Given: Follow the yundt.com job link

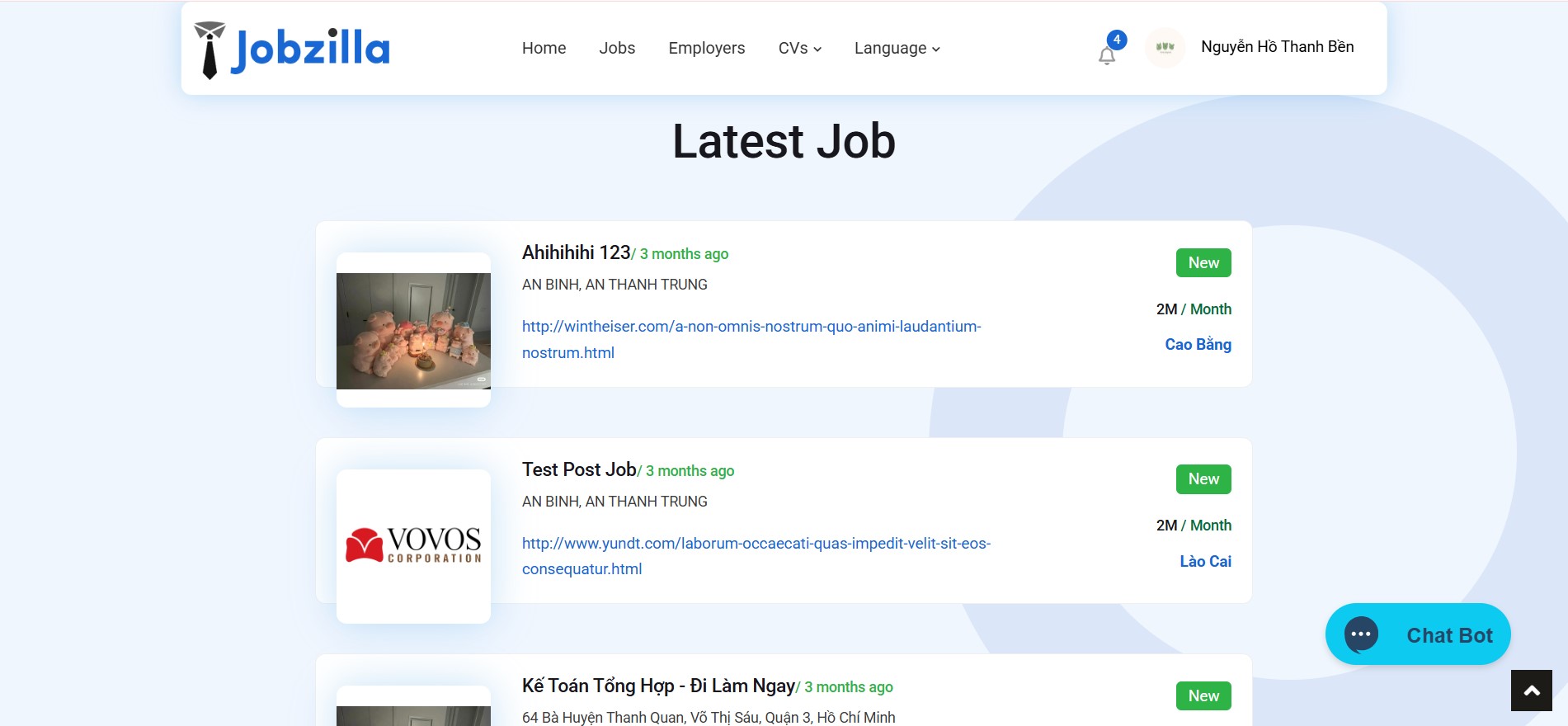Looking at the screenshot, I should 756,544.
